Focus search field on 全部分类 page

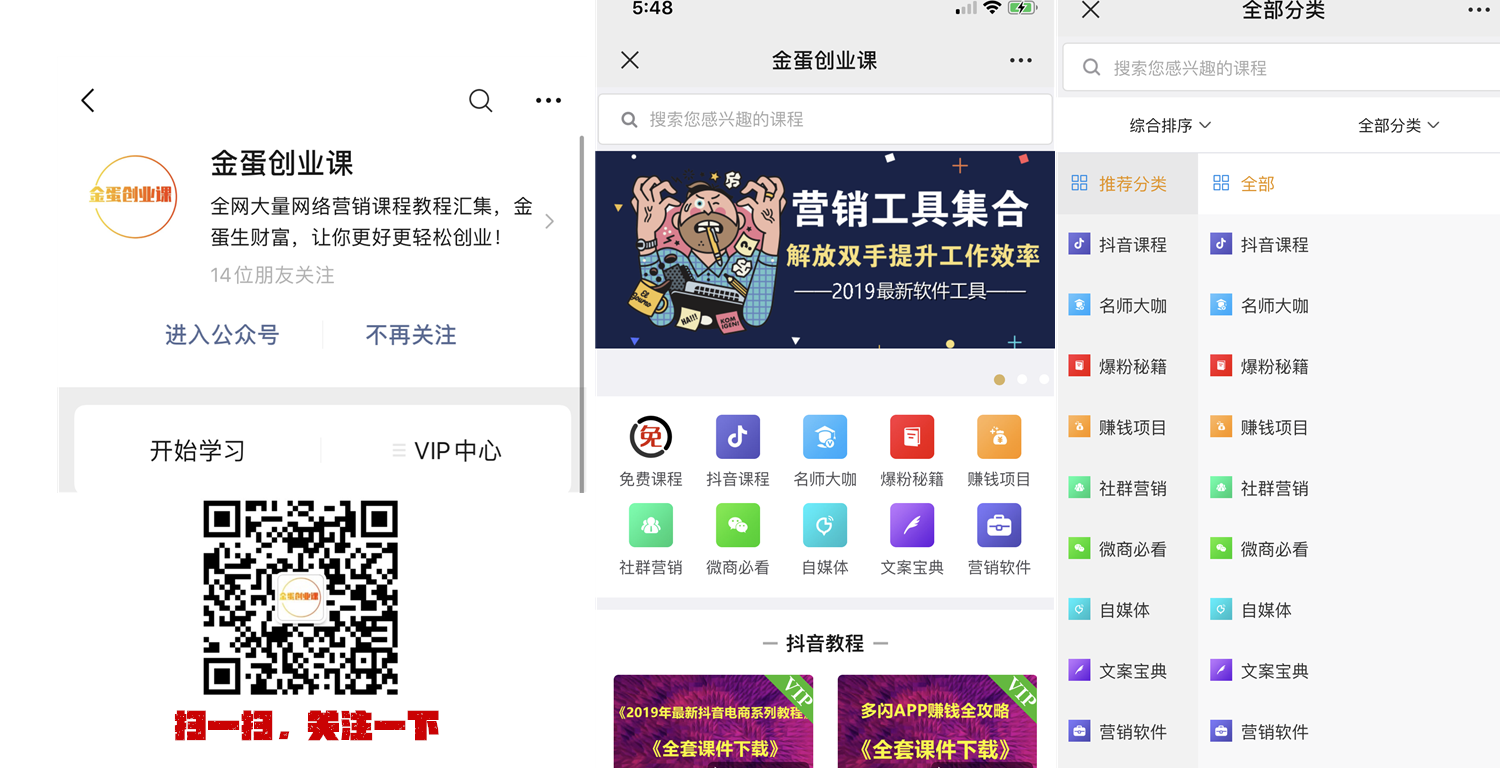point(1281,68)
